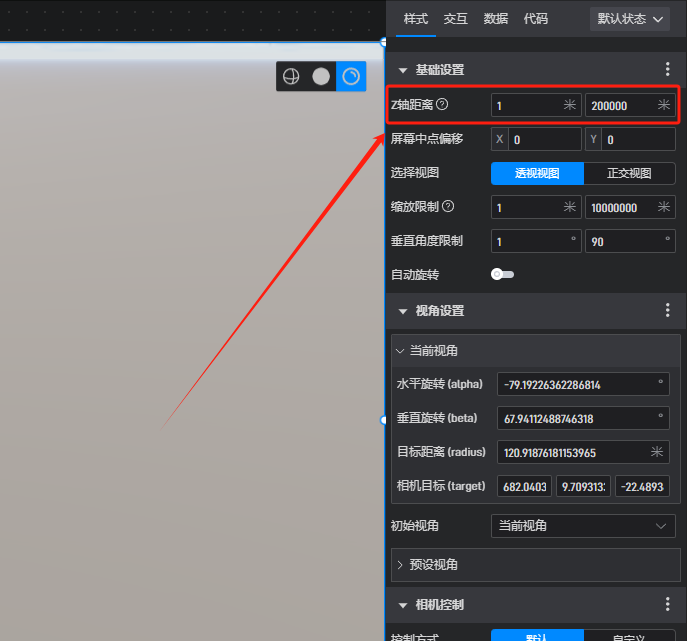687x641 pixels.
Task: Click 相机目标 target field showing 682.0403
Action: tap(524, 486)
